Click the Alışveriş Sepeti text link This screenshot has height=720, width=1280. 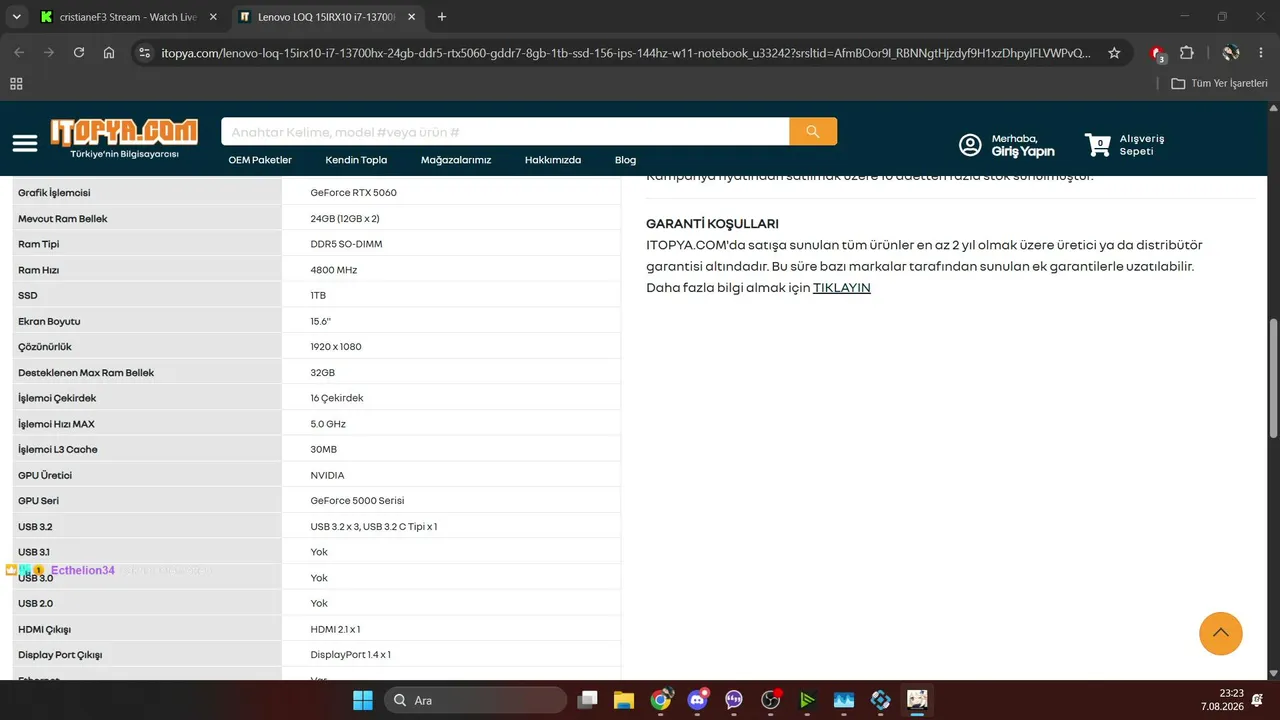pyautogui.click(x=1142, y=145)
